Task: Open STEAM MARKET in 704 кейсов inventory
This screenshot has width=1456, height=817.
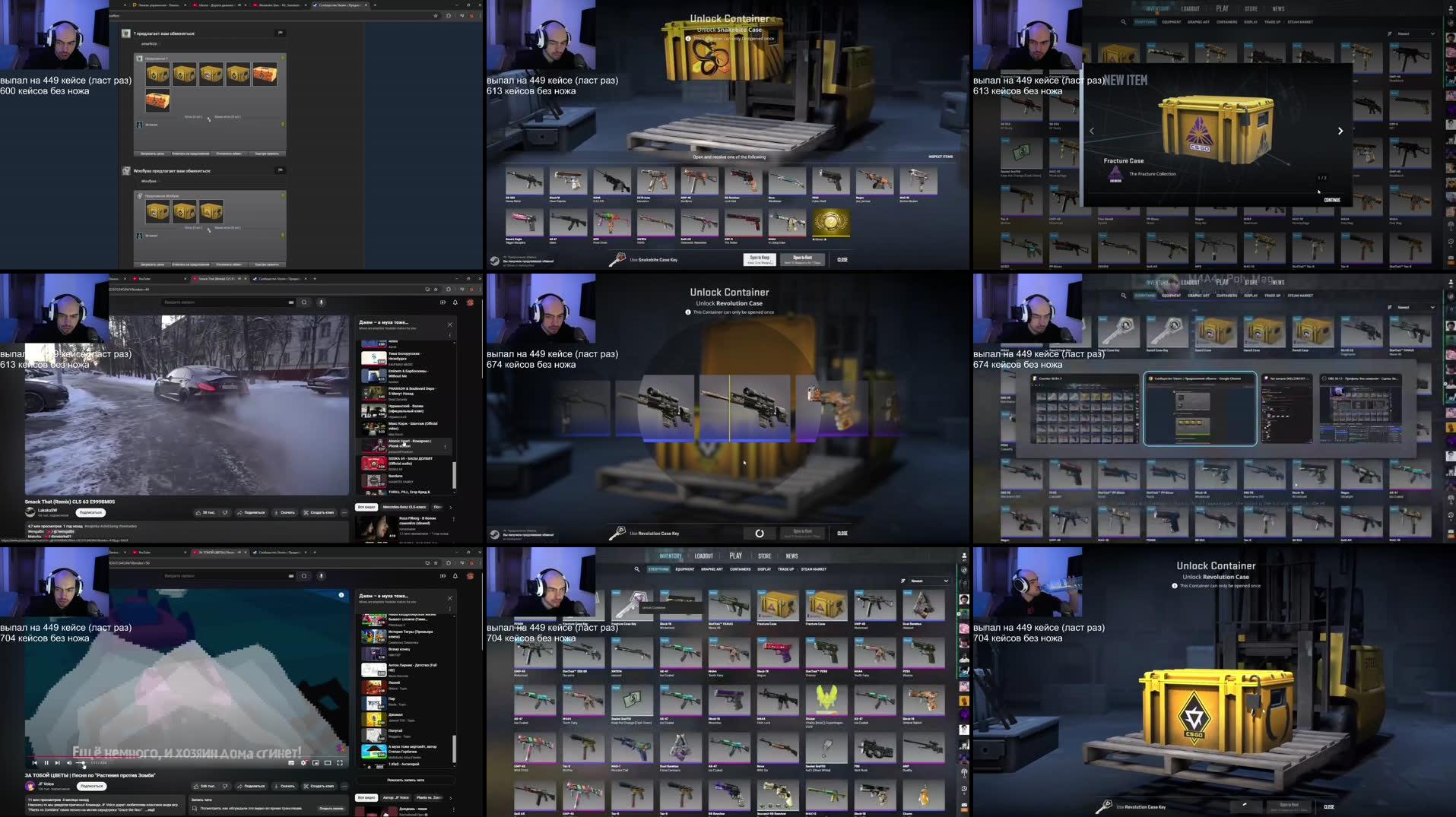Action: [x=814, y=569]
